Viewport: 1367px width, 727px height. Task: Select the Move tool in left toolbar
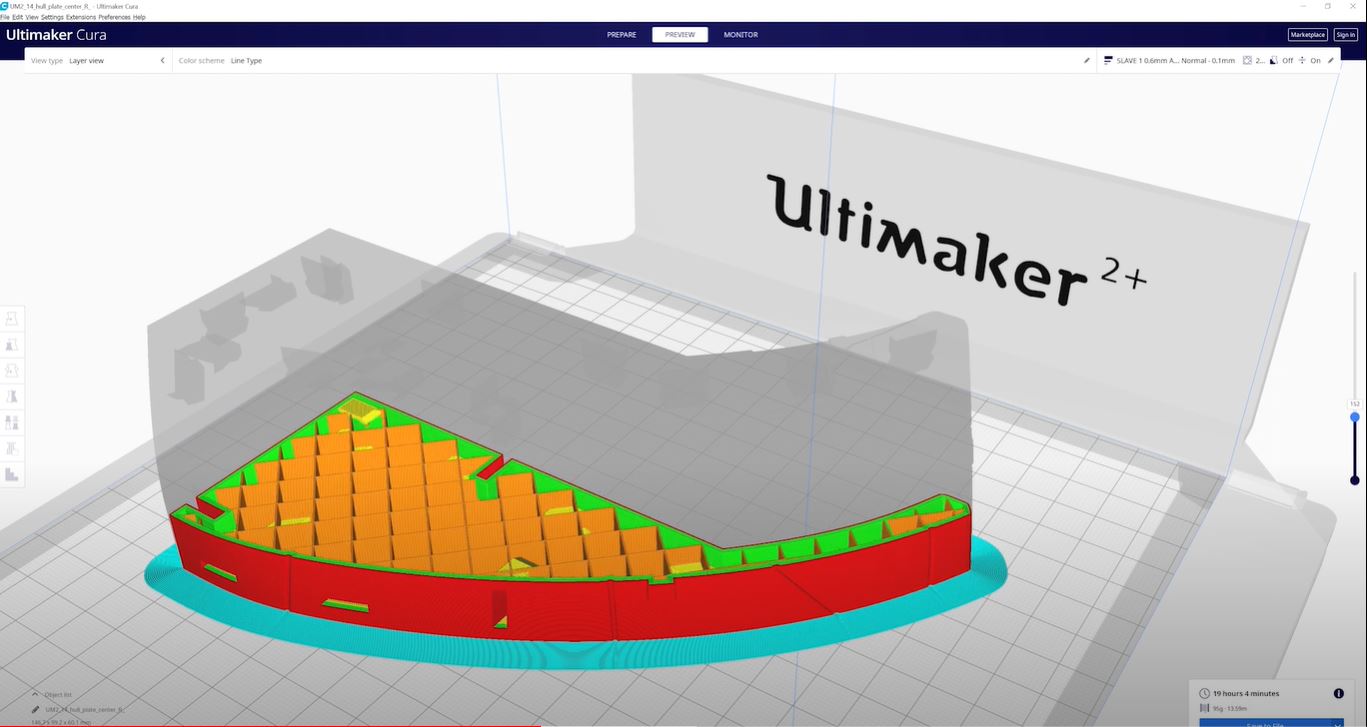pos(12,319)
